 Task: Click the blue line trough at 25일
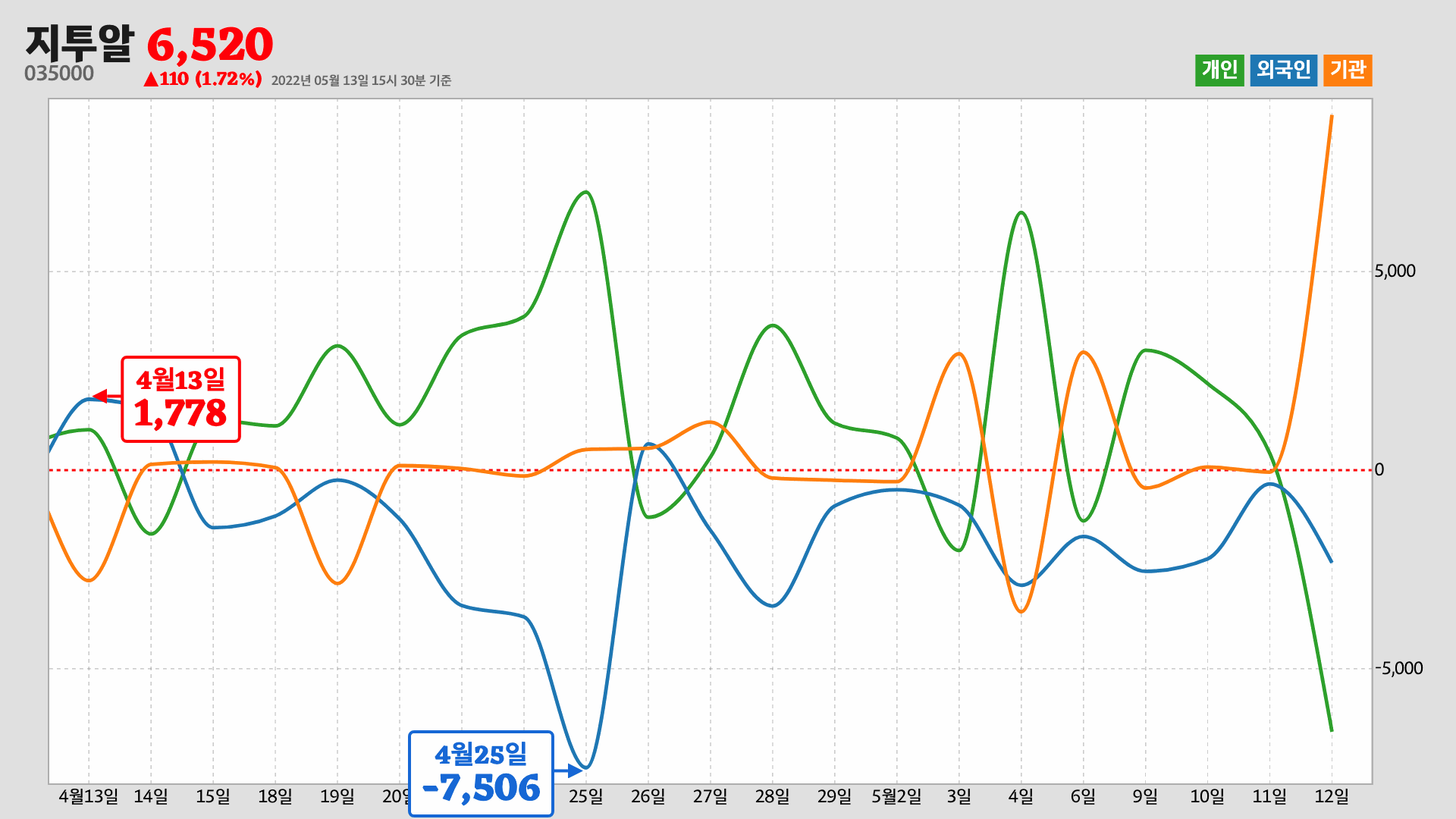[x=586, y=767]
